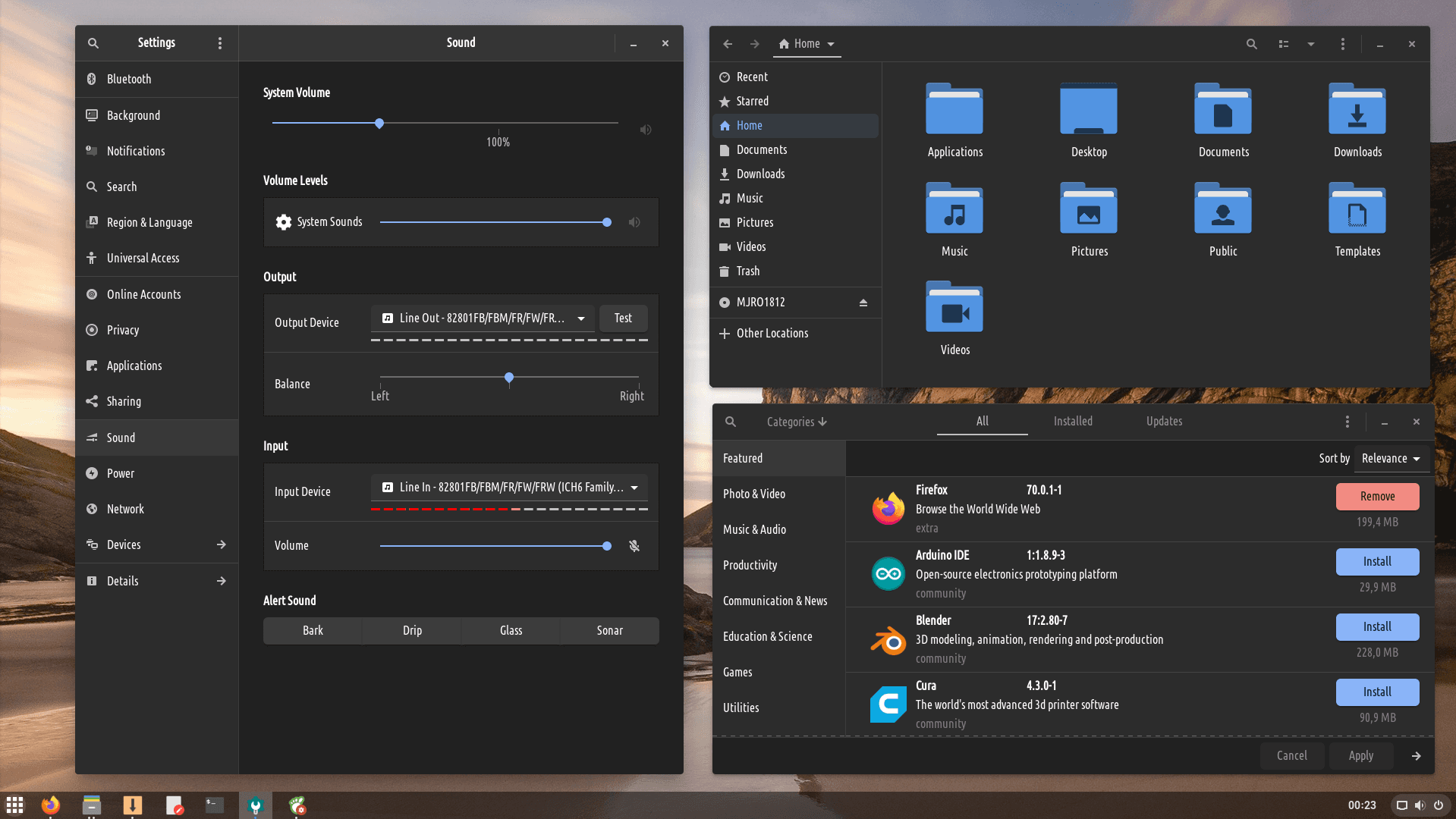Toggle the file manager list view icon
This screenshot has width=1456, height=819.
coord(1283,44)
